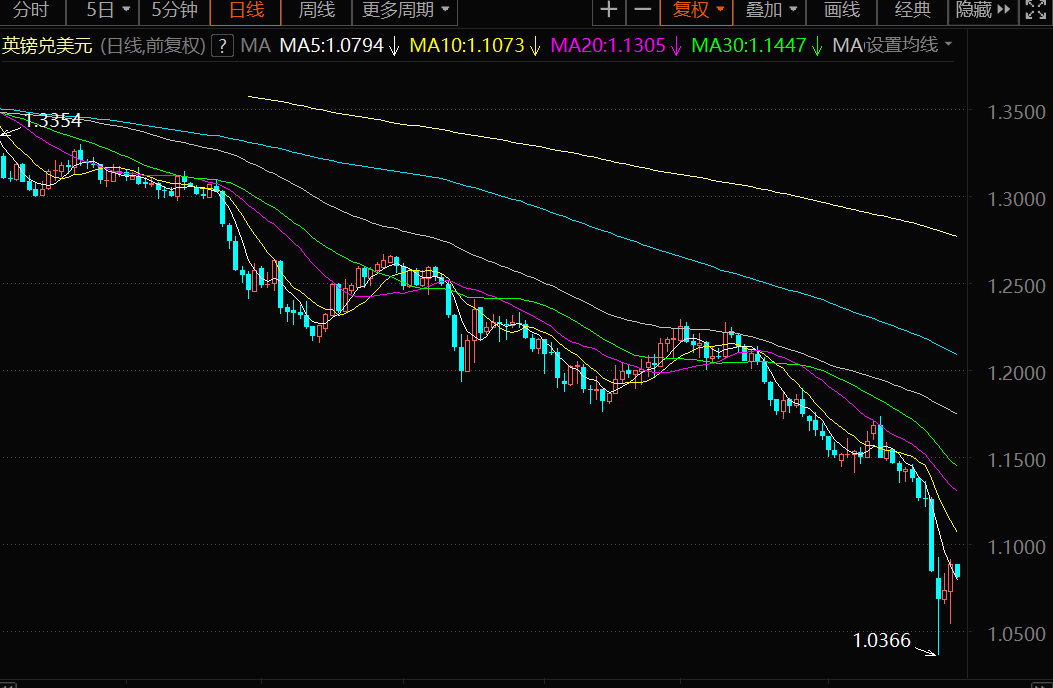Click the MA indicator name label

tap(255, 46)
